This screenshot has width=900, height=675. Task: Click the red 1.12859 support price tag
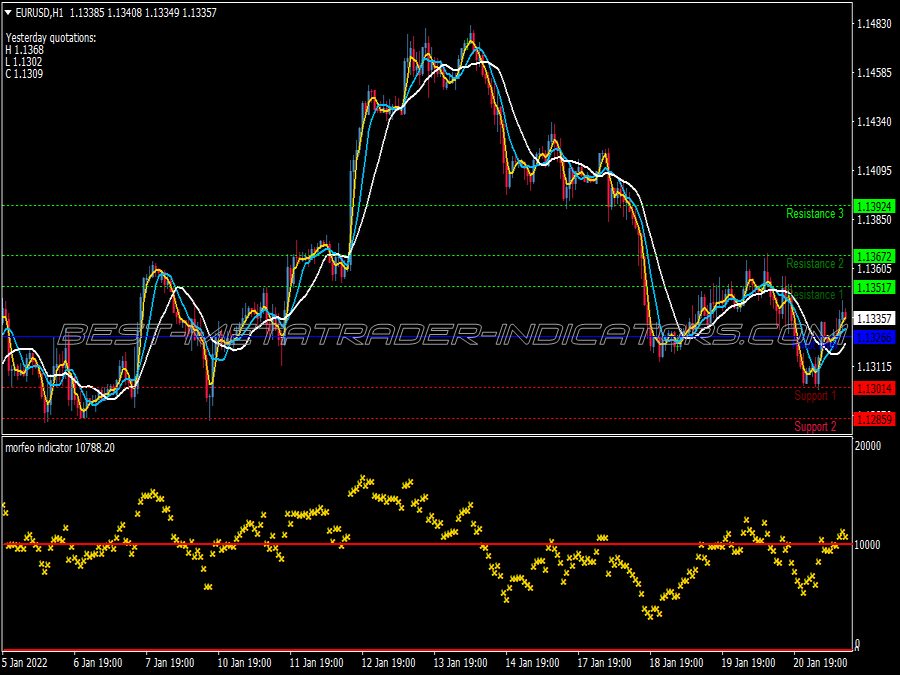(874, 420)
